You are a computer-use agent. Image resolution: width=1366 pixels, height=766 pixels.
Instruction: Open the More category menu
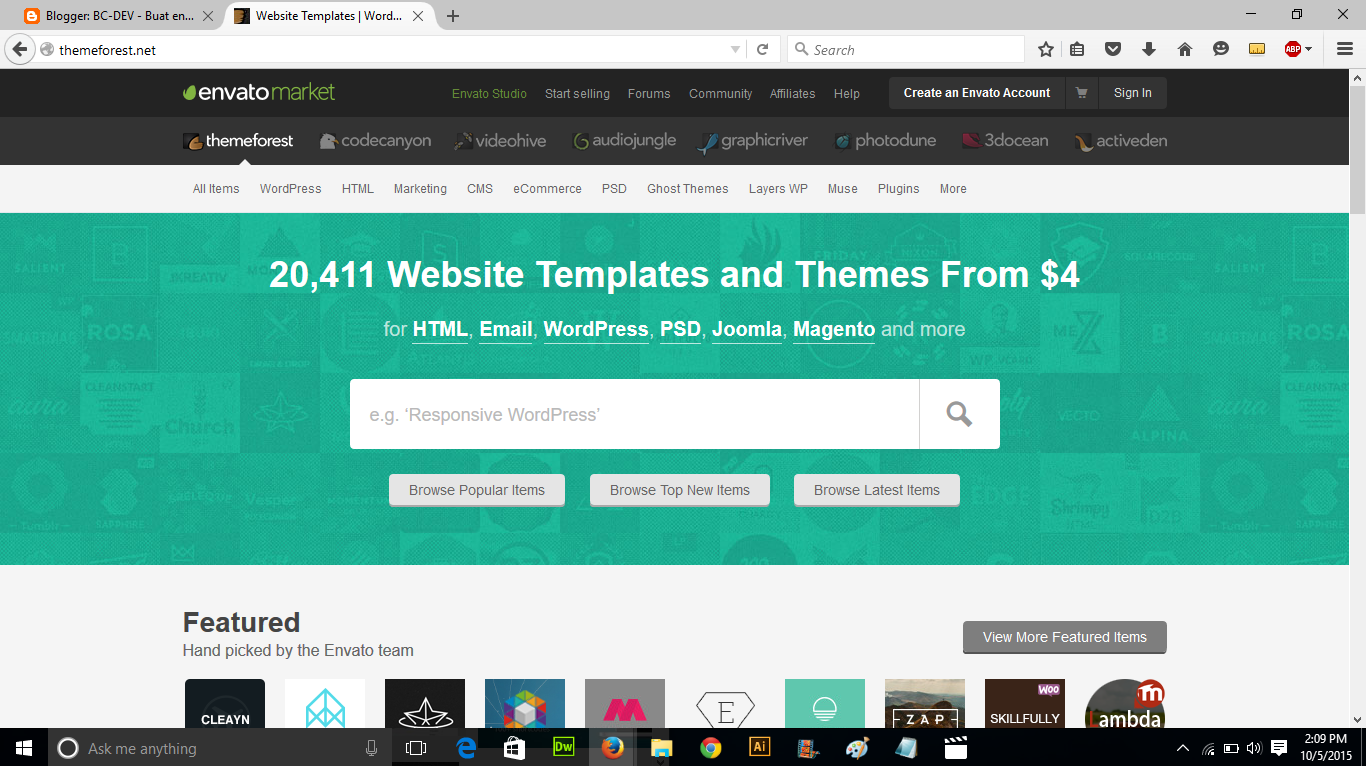coord(953,189)
